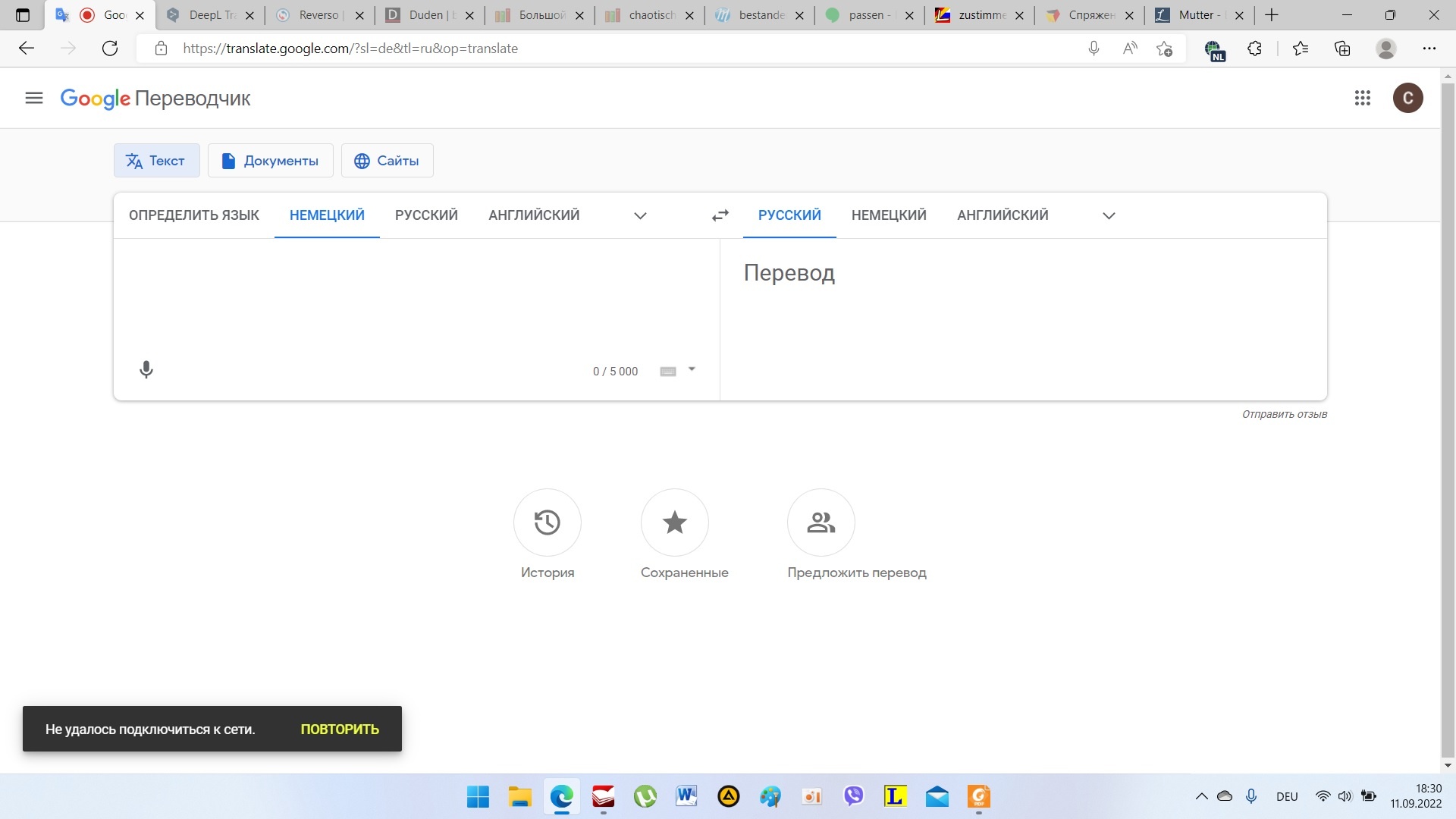This screenshot has height=819, width=1456.
Task: Click the microphone icon in address bar
Action: (1094, 49)
